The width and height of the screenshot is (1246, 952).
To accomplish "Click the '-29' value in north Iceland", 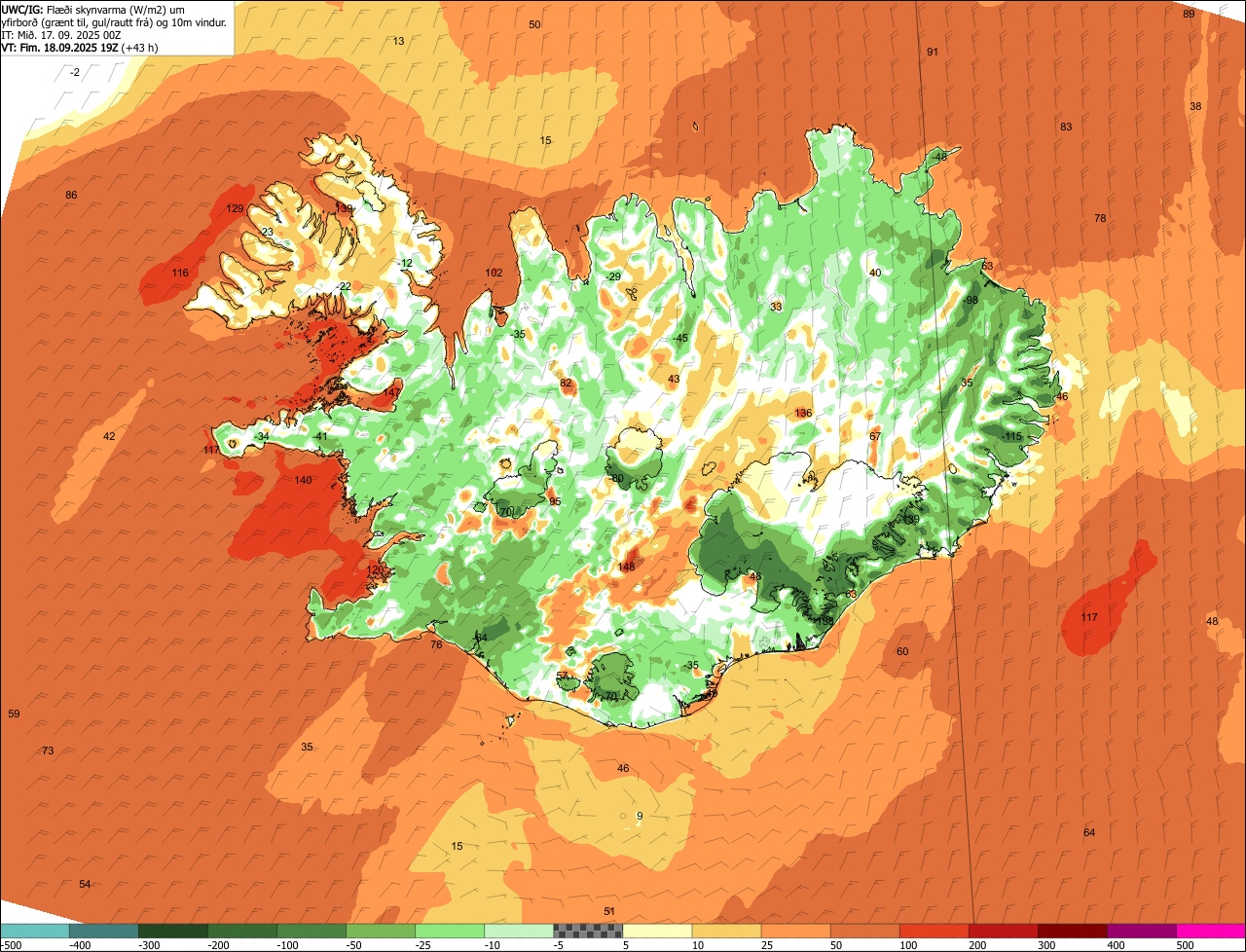I will (x=613, y=276).
